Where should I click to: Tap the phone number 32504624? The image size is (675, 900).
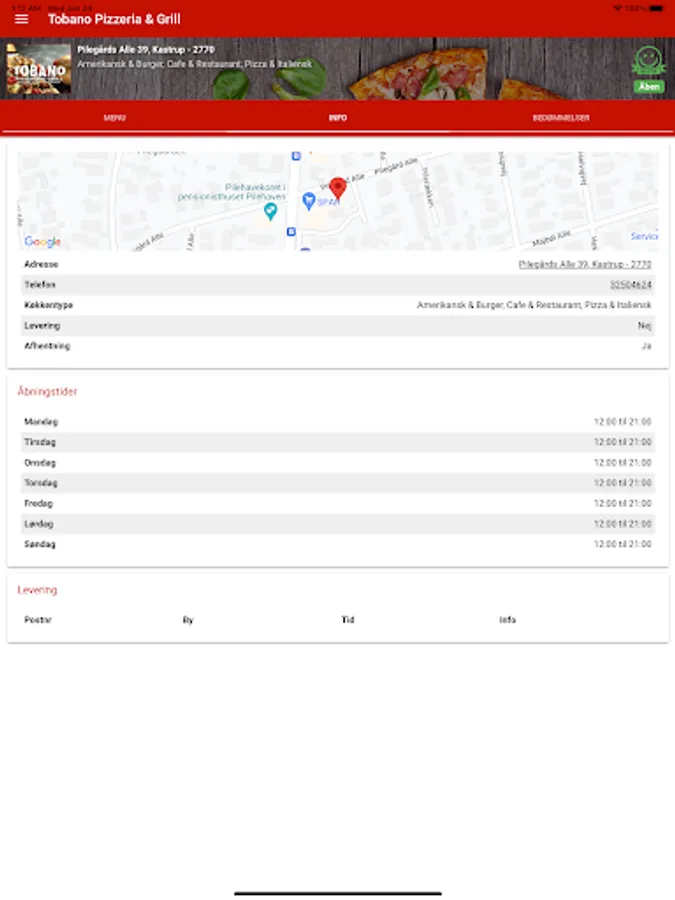pyautogui.click(x=630, y=285)
